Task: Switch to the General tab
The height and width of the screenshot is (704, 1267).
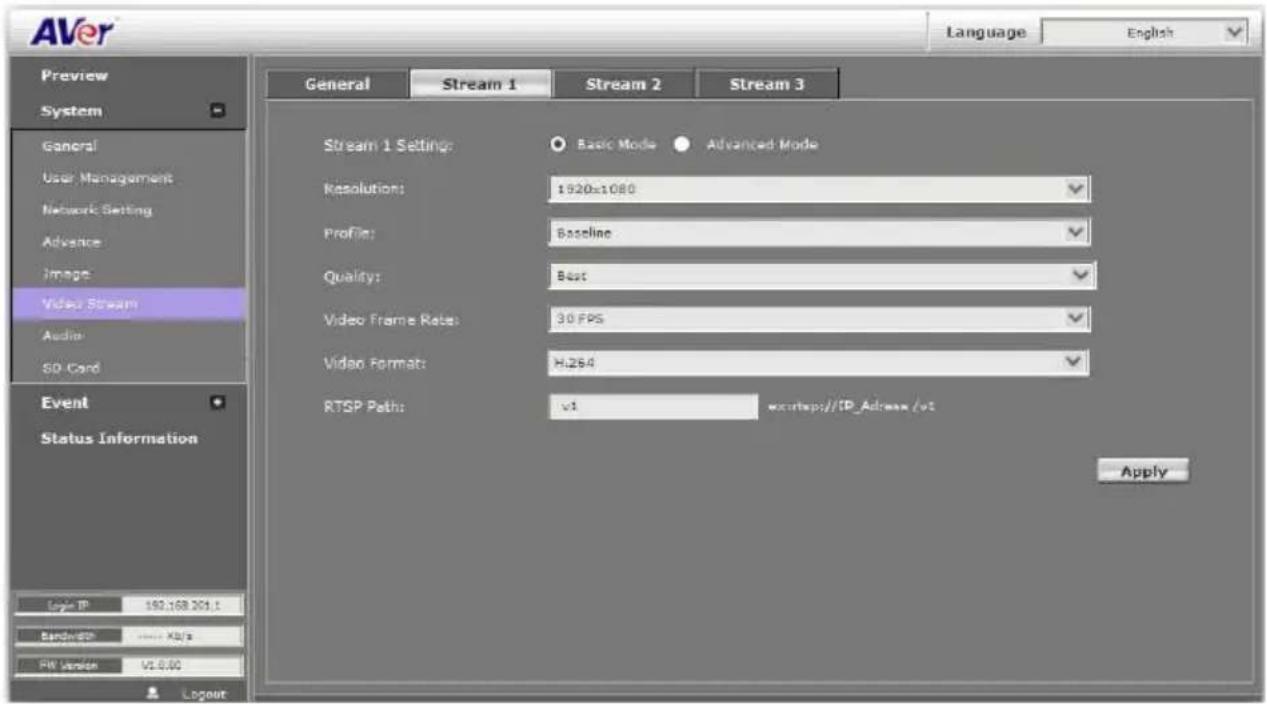Action: (x=337, y=84)
